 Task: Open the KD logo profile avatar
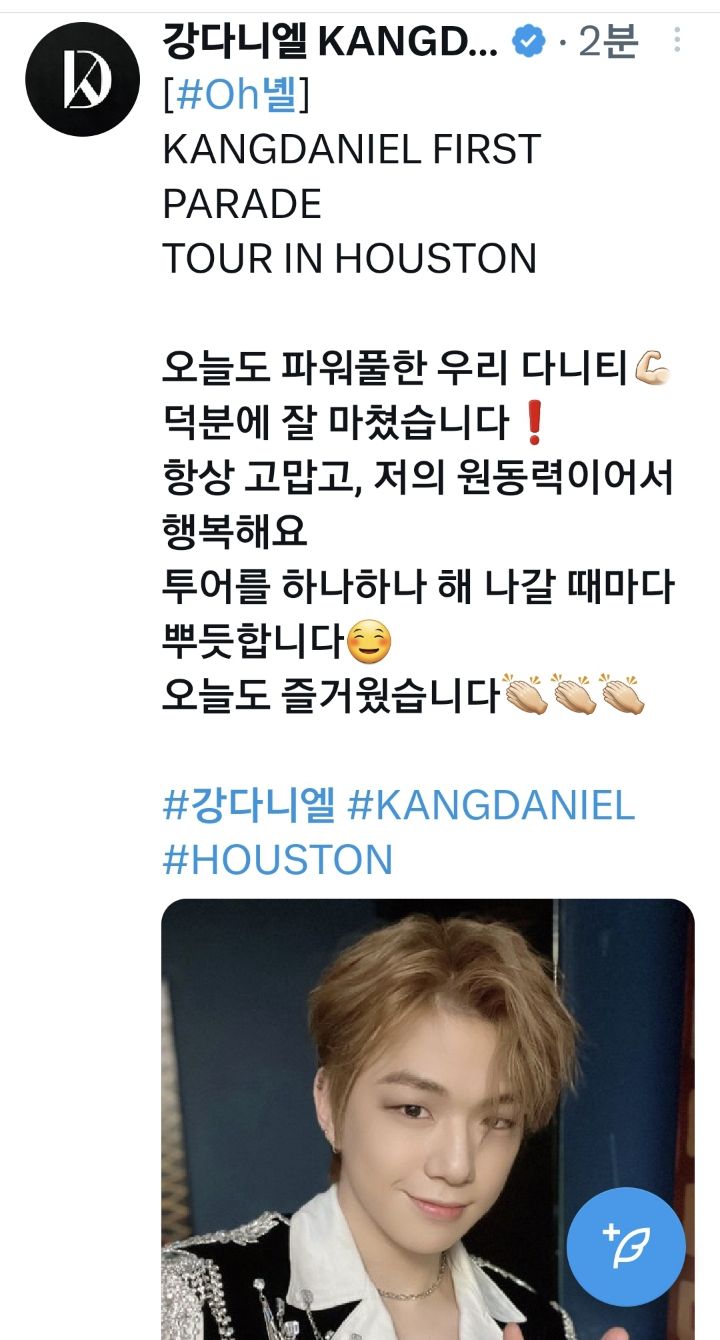pos(82,79)
